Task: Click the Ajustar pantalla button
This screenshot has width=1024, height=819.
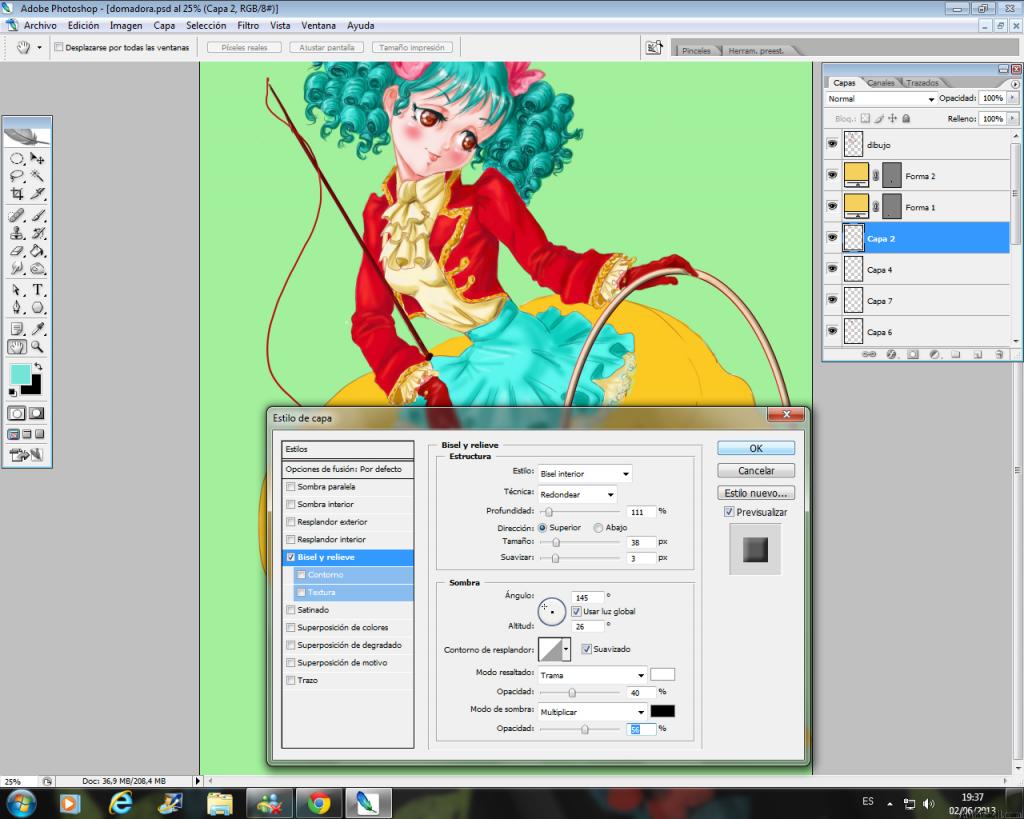Action: (x=327, y=47)
